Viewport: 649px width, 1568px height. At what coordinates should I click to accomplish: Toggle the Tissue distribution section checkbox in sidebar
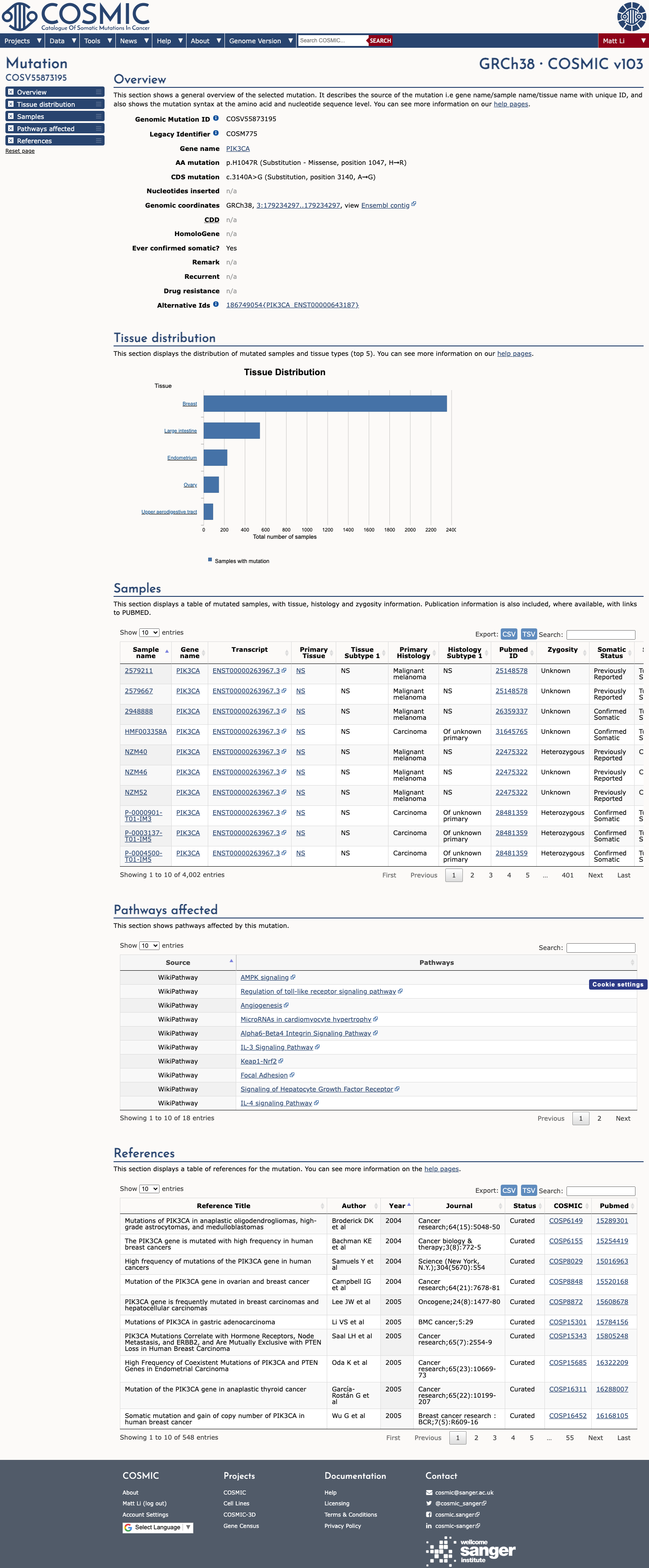point(10,104)
